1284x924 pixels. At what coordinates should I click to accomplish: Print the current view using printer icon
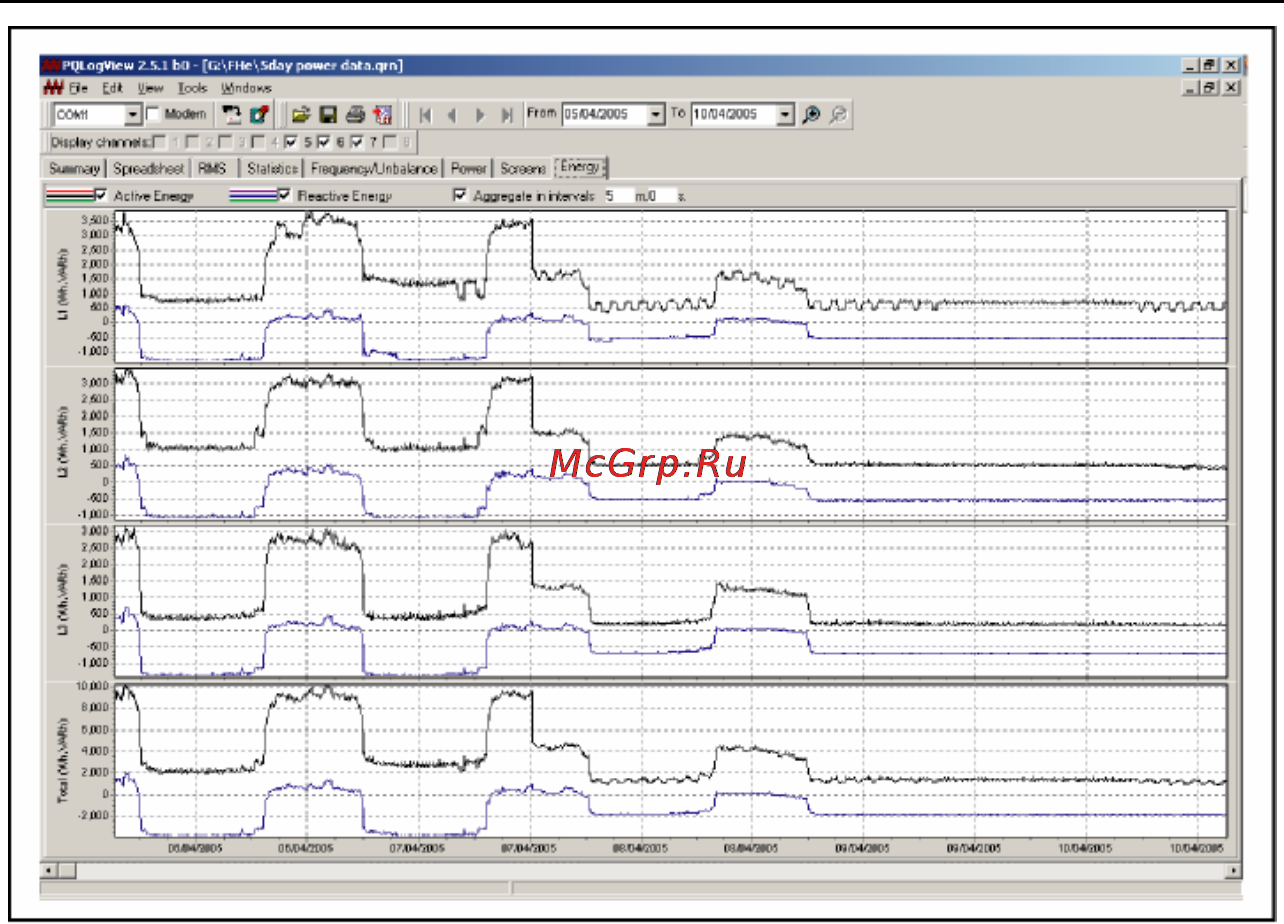pos(355,114)
